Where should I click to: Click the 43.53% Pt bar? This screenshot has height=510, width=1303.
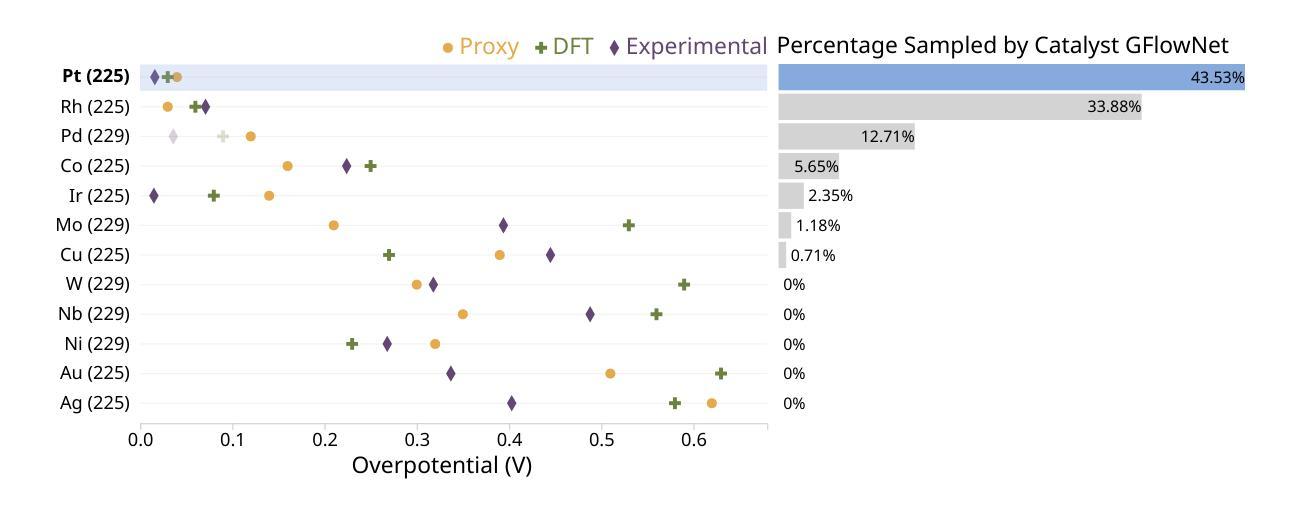click(x=1010, y=77)
